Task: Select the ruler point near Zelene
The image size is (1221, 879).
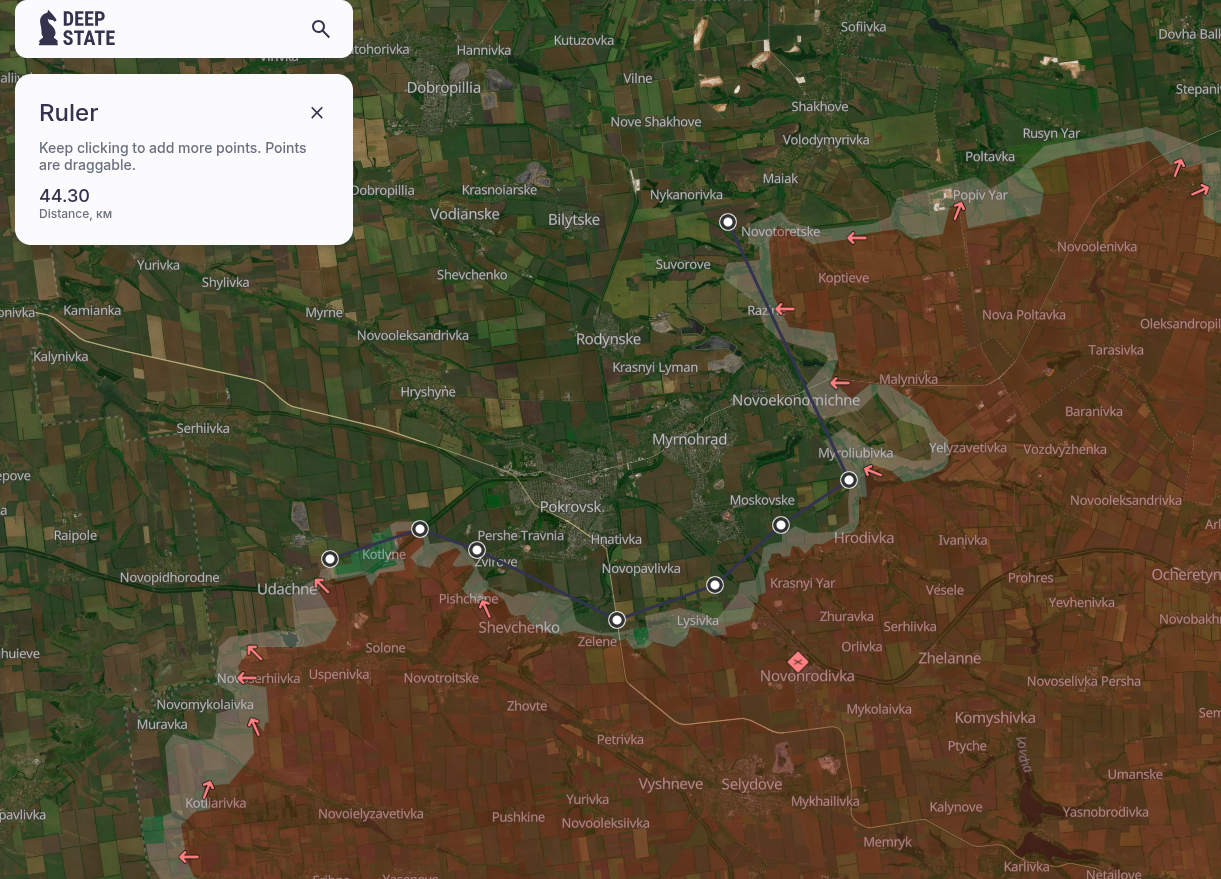Action: pyautogui.click(x=617, y=620)
